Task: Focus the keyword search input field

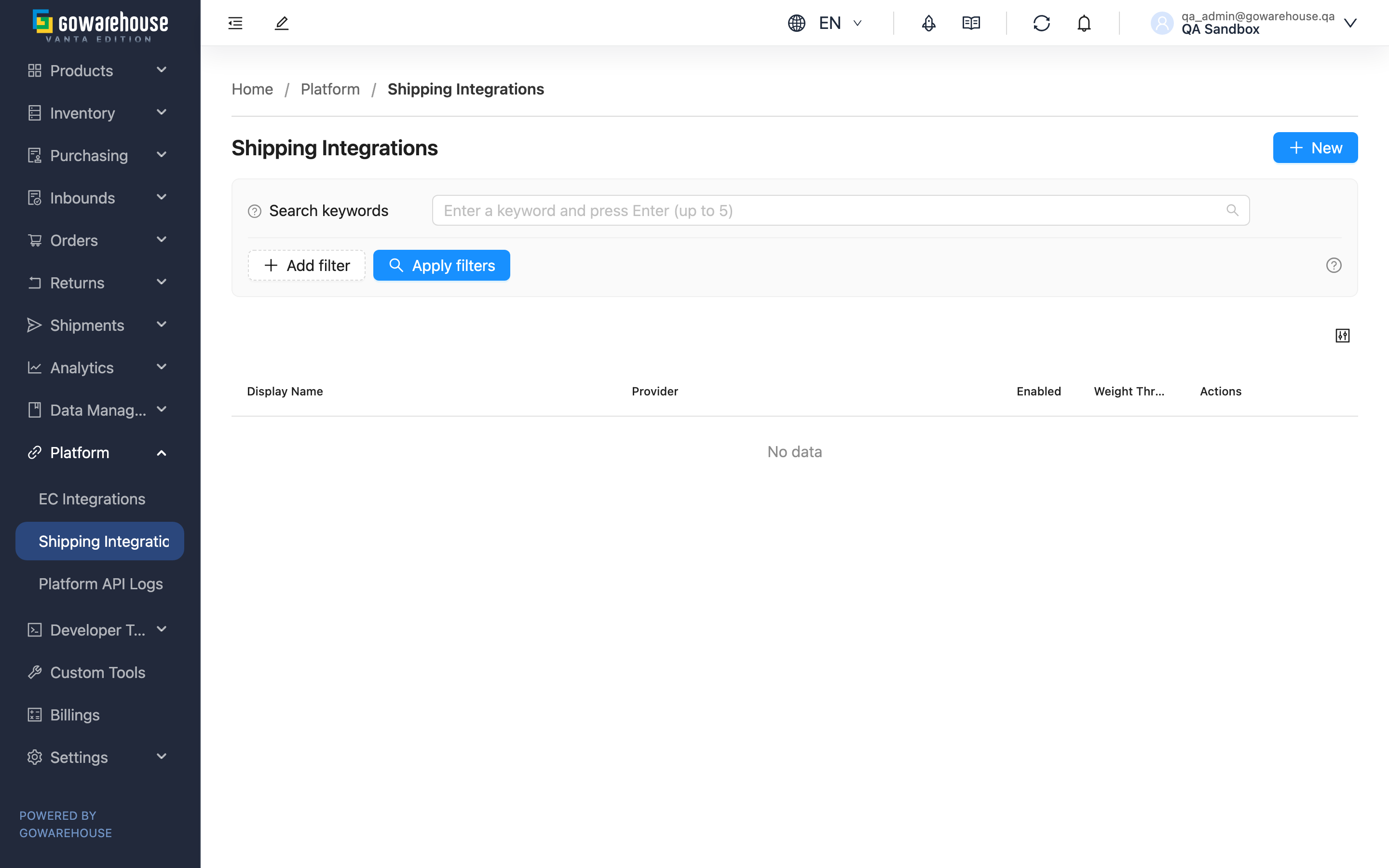Action: pos(840,210)
